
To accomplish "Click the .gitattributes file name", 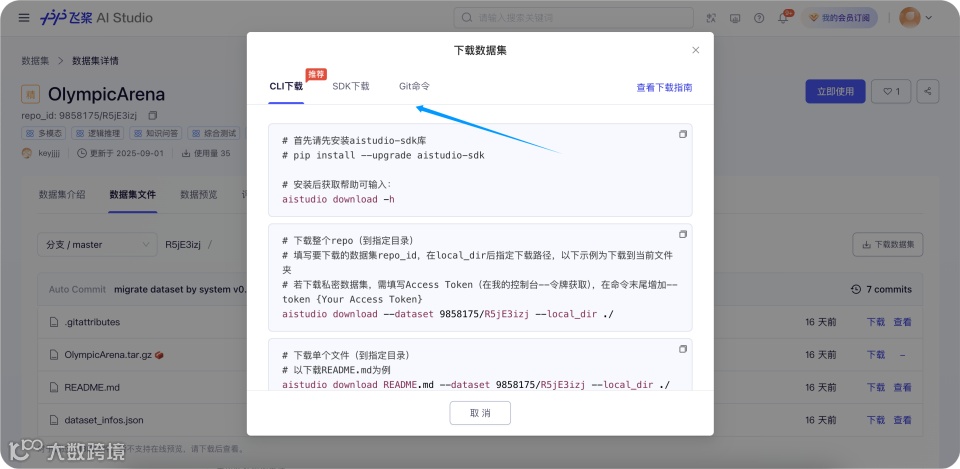I will pos(92,322).
